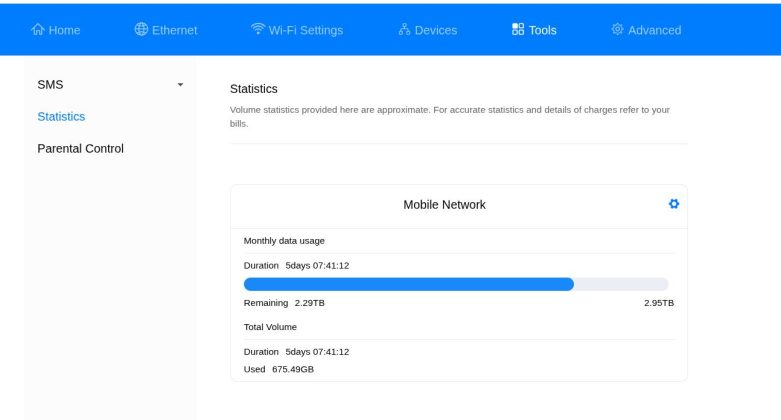Select the Devices tab label
Image resolution: width=781 pixels, height=420 pixels.
(x=436, y=30)
